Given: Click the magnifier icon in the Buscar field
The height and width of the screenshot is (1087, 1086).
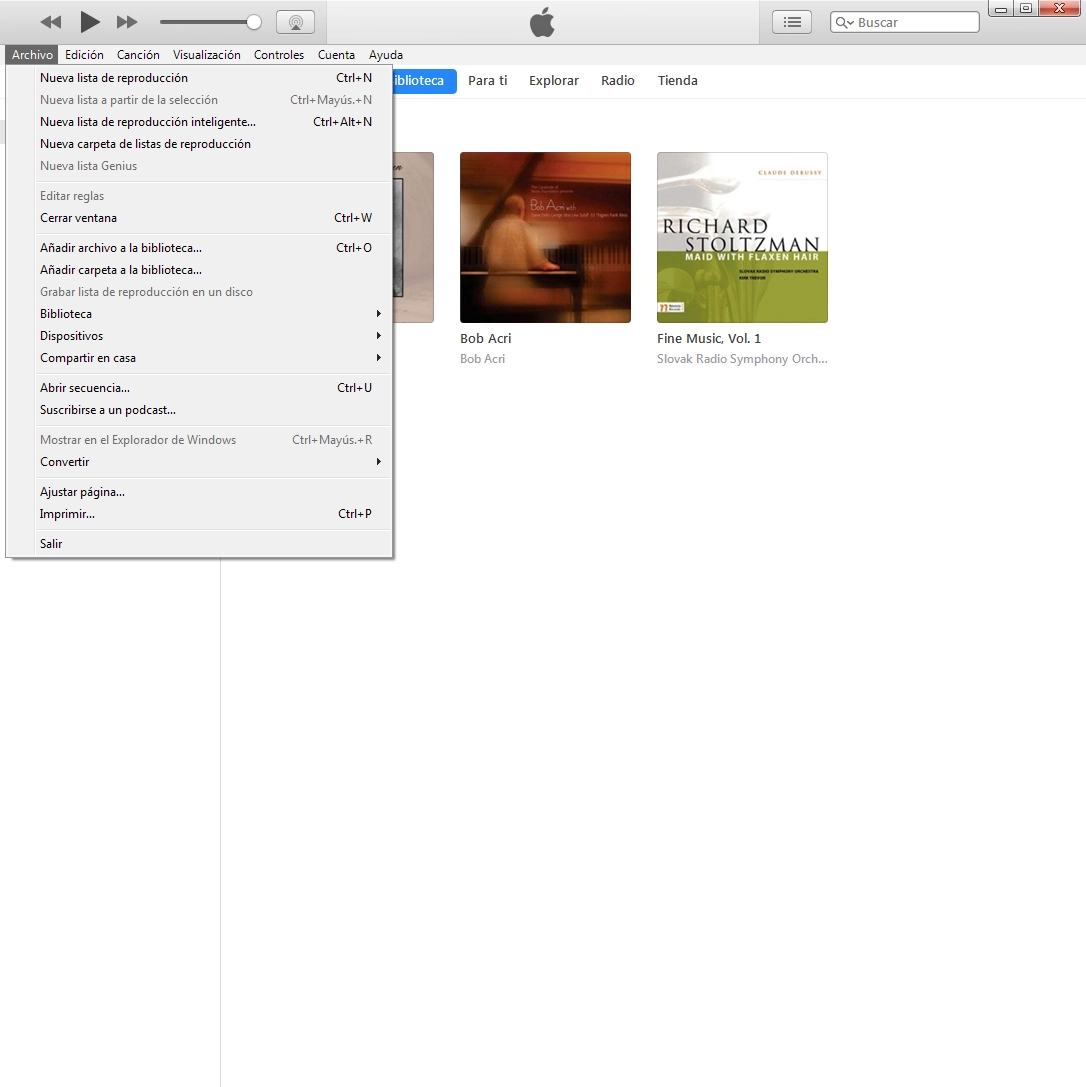Looking at the screenshot, I should (x=840, y=21).
